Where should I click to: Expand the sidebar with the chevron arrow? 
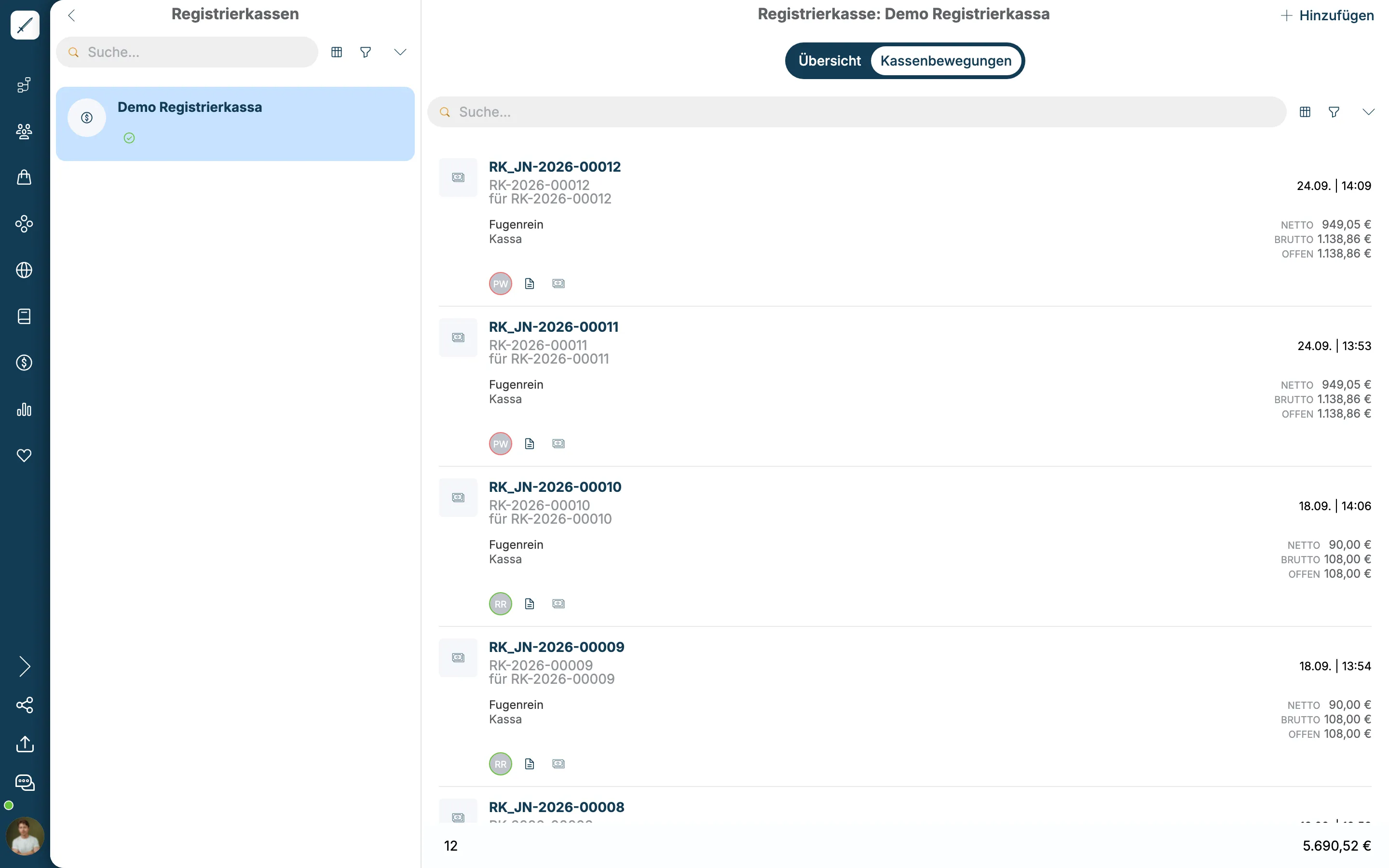[x=25, y=666]
